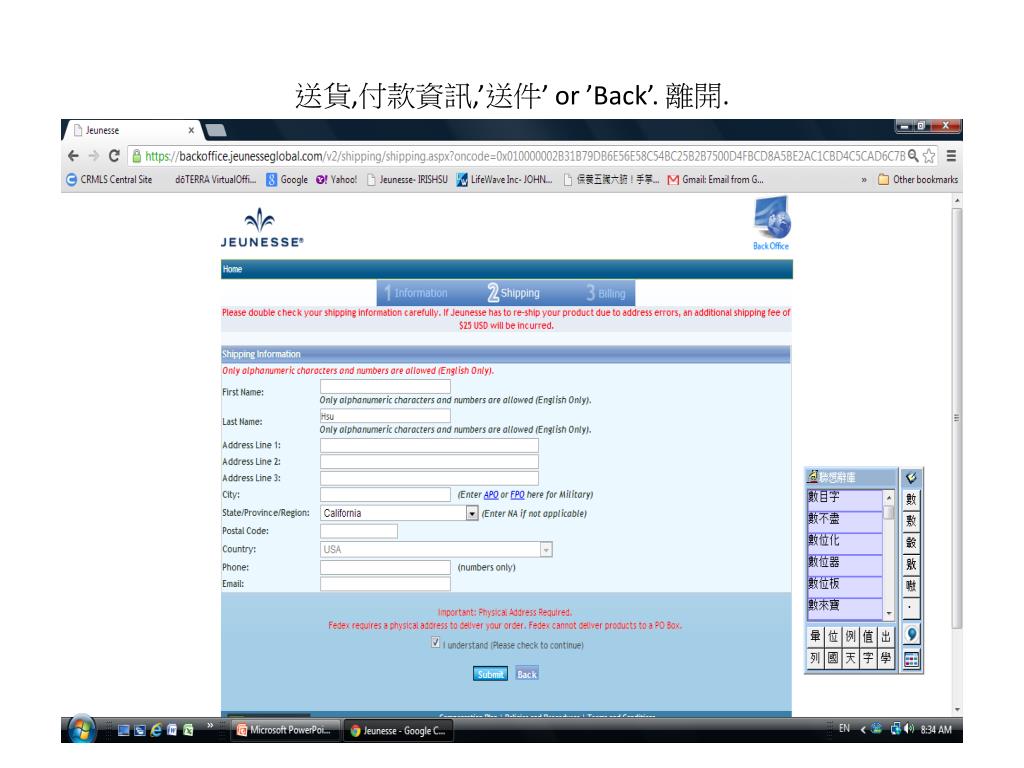Bookmark this page with the star icon
The width and height of the screenshot is (1024, 768).
click(929, 156)
